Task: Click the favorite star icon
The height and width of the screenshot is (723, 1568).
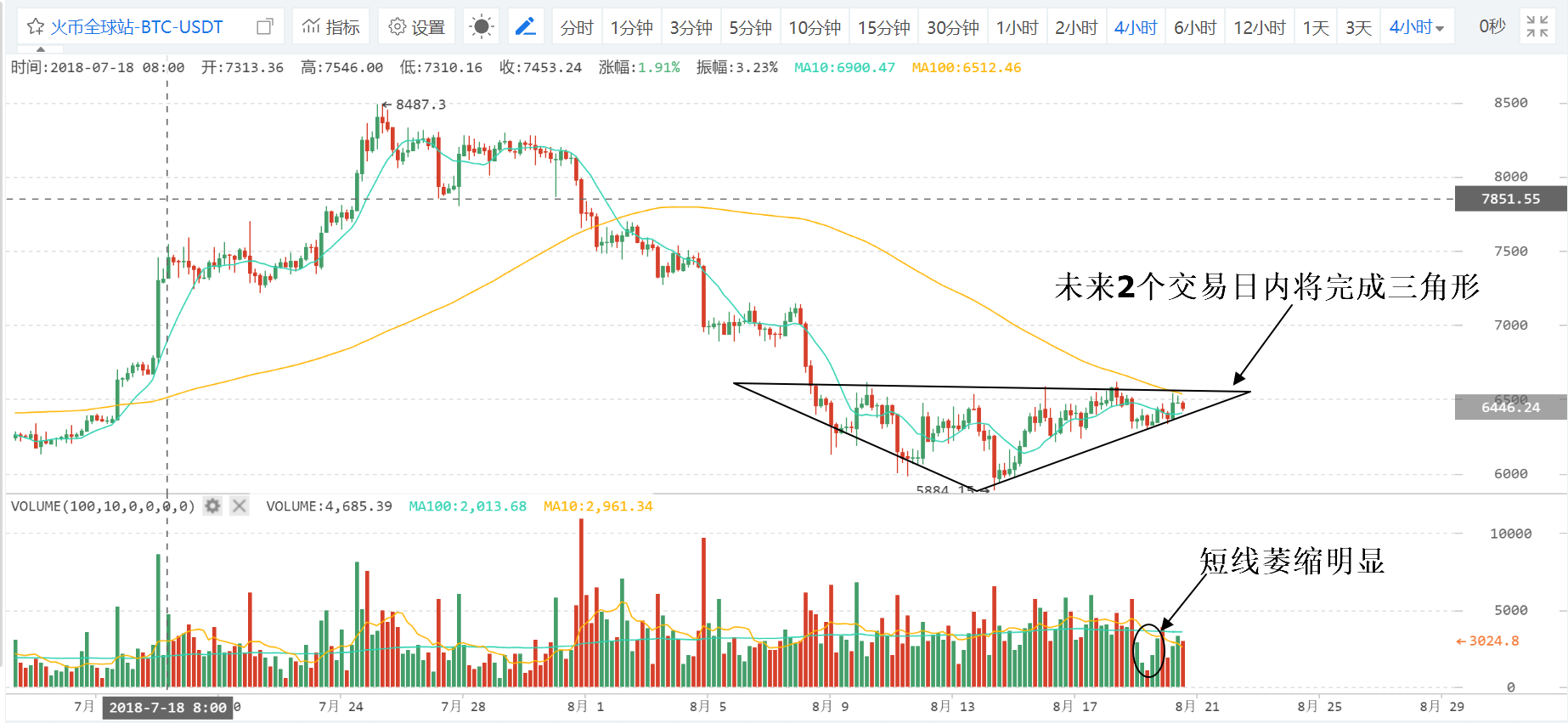Action: tap(35, 27)
